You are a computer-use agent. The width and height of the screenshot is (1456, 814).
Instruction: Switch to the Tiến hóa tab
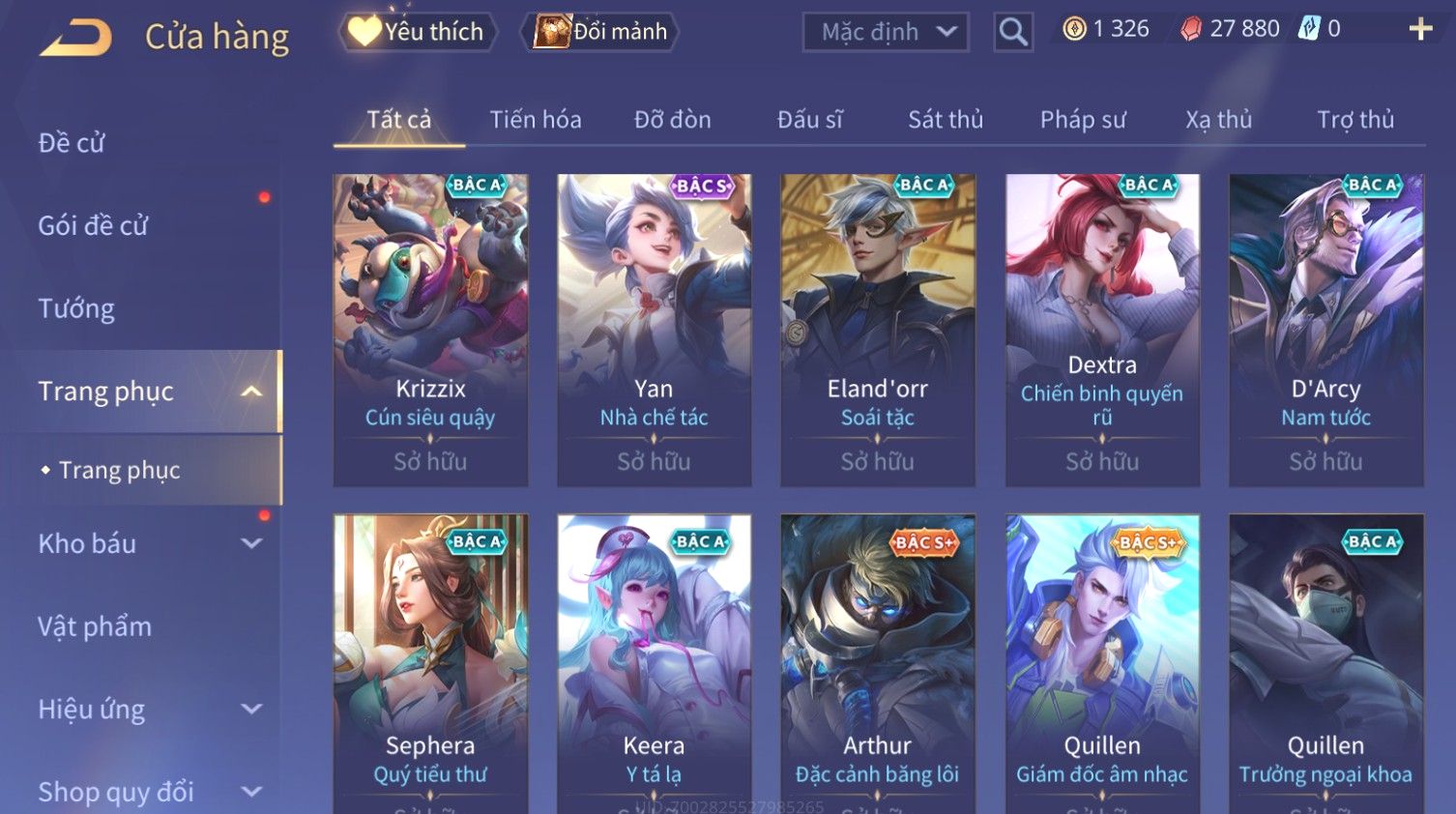tap(536, 120)
